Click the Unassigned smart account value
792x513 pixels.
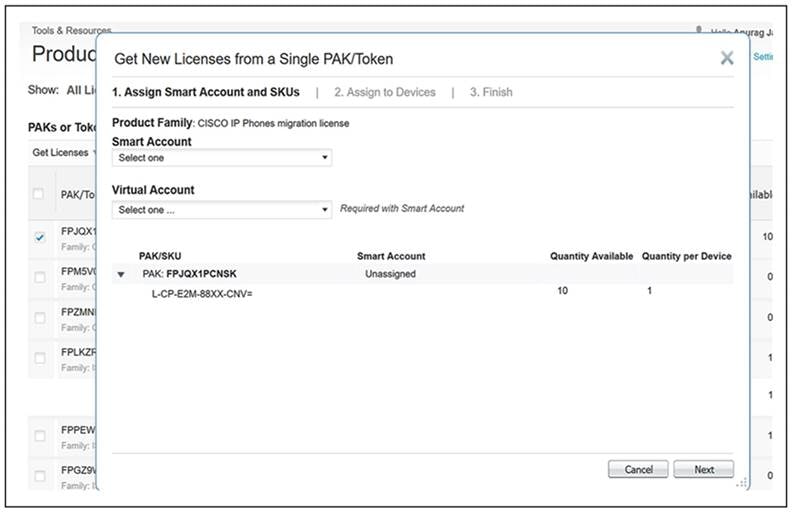pos(390,274)
